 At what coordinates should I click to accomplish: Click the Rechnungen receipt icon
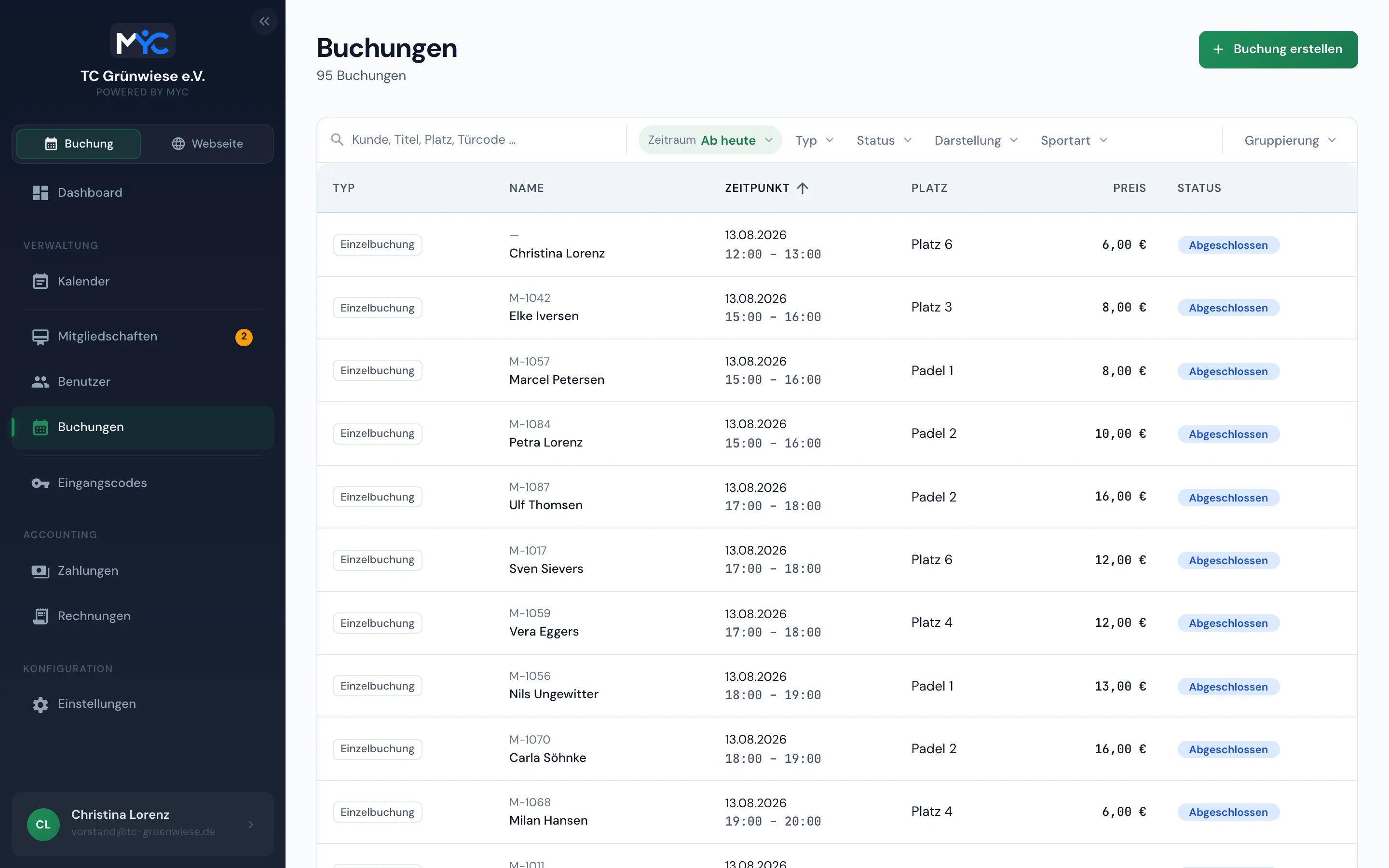pos(40,616)
